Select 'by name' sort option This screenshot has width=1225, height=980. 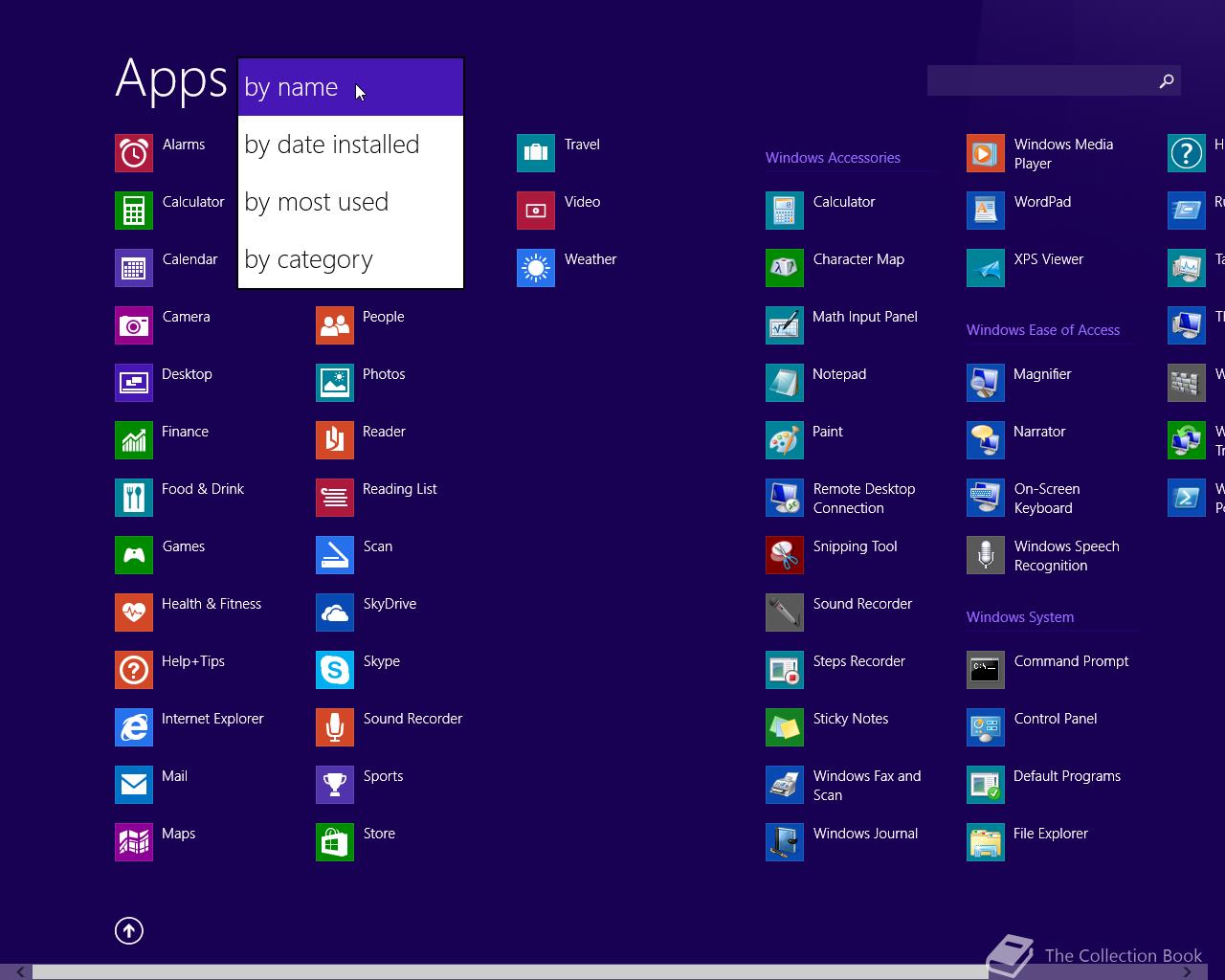[x=350, y=87]
